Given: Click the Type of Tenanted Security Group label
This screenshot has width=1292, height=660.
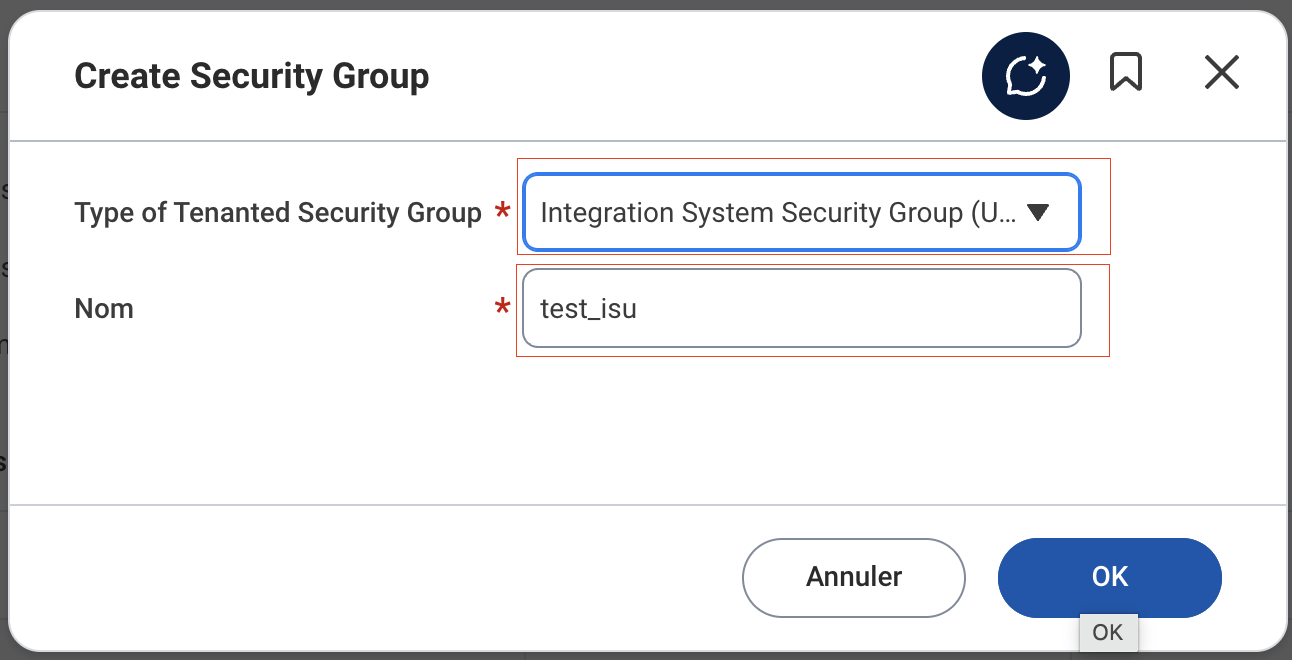Looking at the screenshot, I should click(278, 213).
